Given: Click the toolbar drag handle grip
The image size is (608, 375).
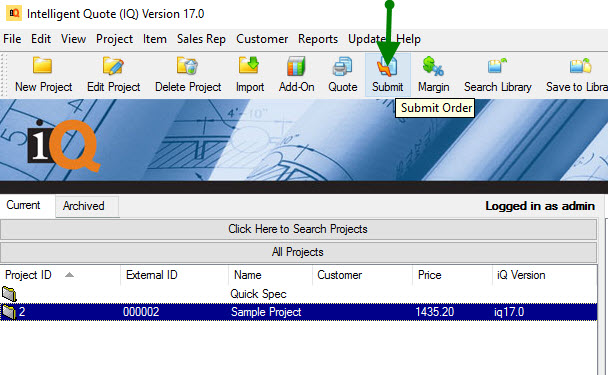Looking at the screenshot, I should (5, 75).
